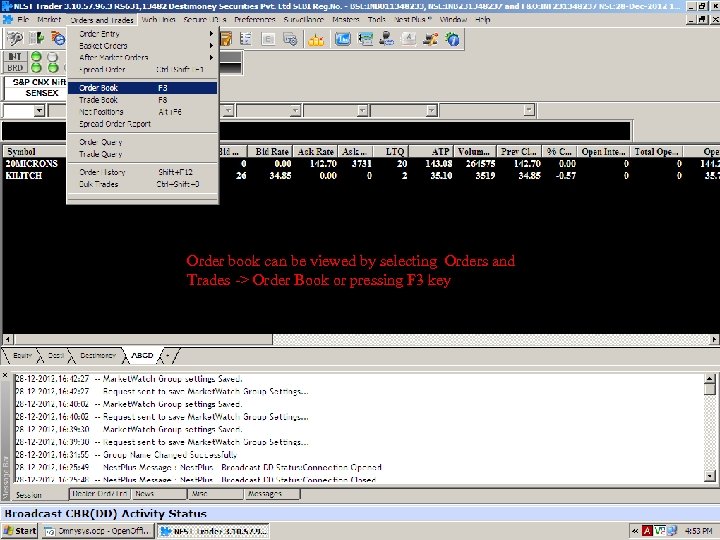Click the toolbar icon with the green arrow

click(x=36, y=39)
